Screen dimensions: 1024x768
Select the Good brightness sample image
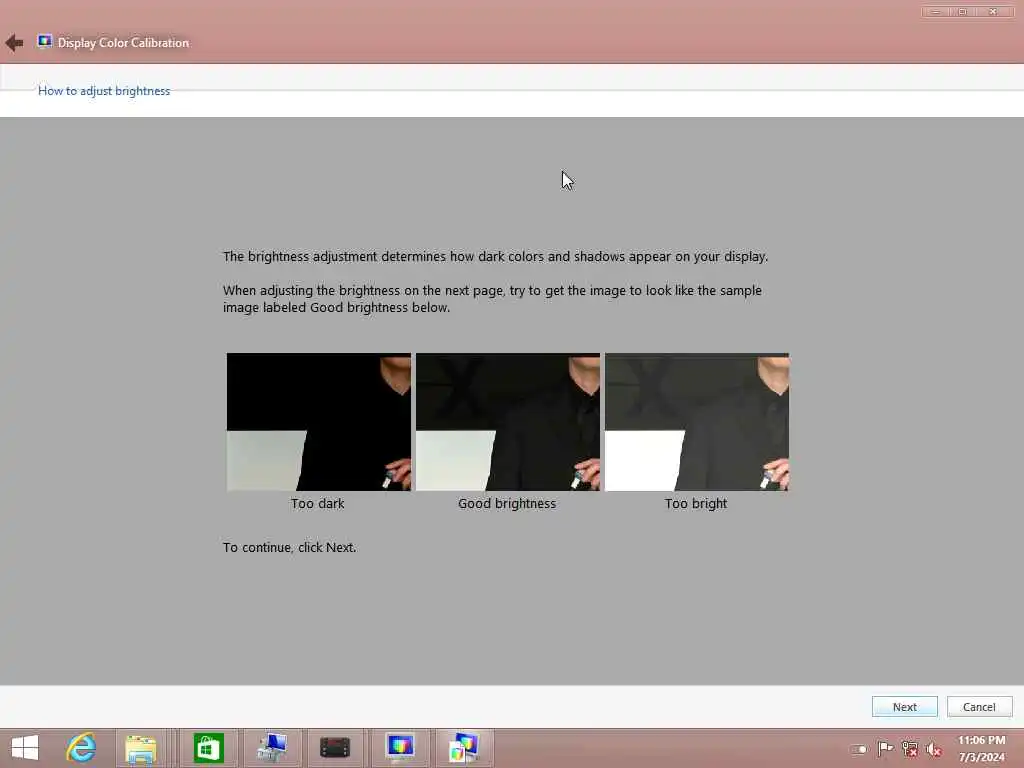click(x=507, y=422)
